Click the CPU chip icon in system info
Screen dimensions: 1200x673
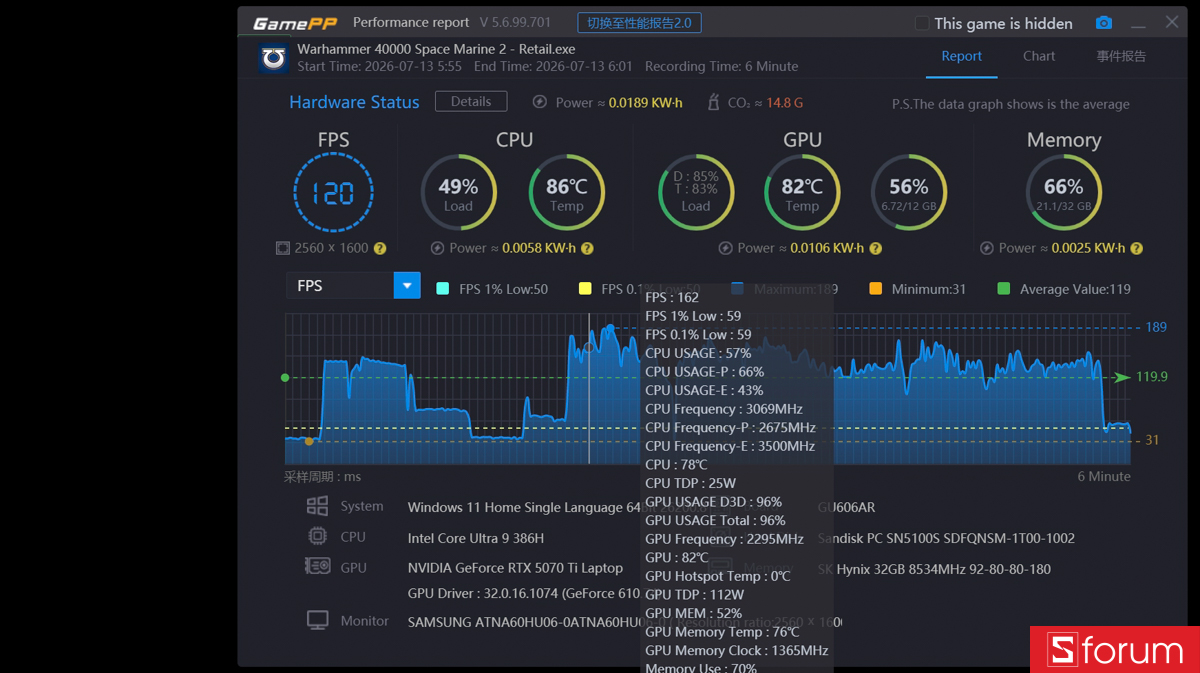pyautogui.click(x=317, y=536)
